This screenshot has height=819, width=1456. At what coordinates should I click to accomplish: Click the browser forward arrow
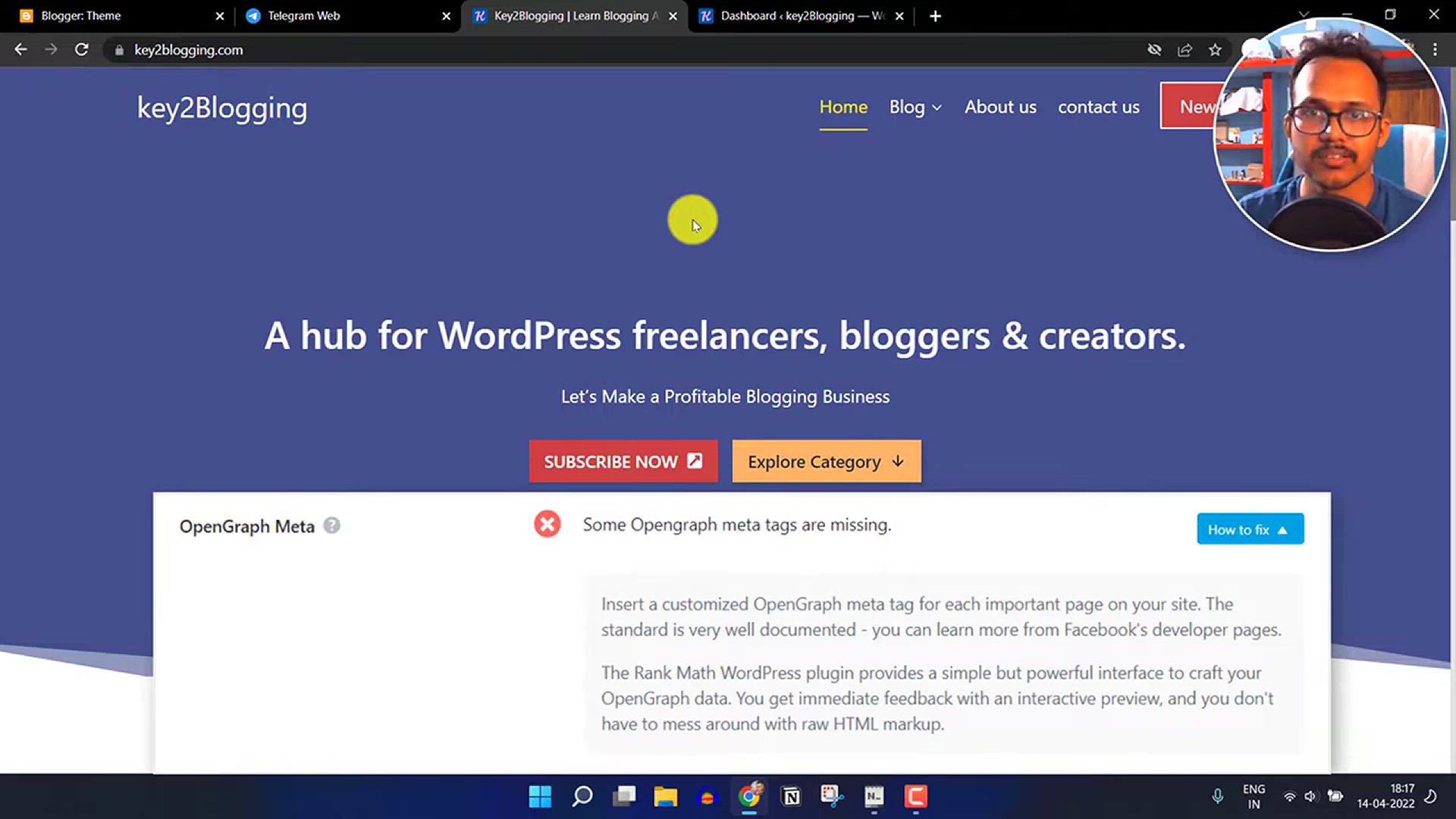click(x=51, y=49)
